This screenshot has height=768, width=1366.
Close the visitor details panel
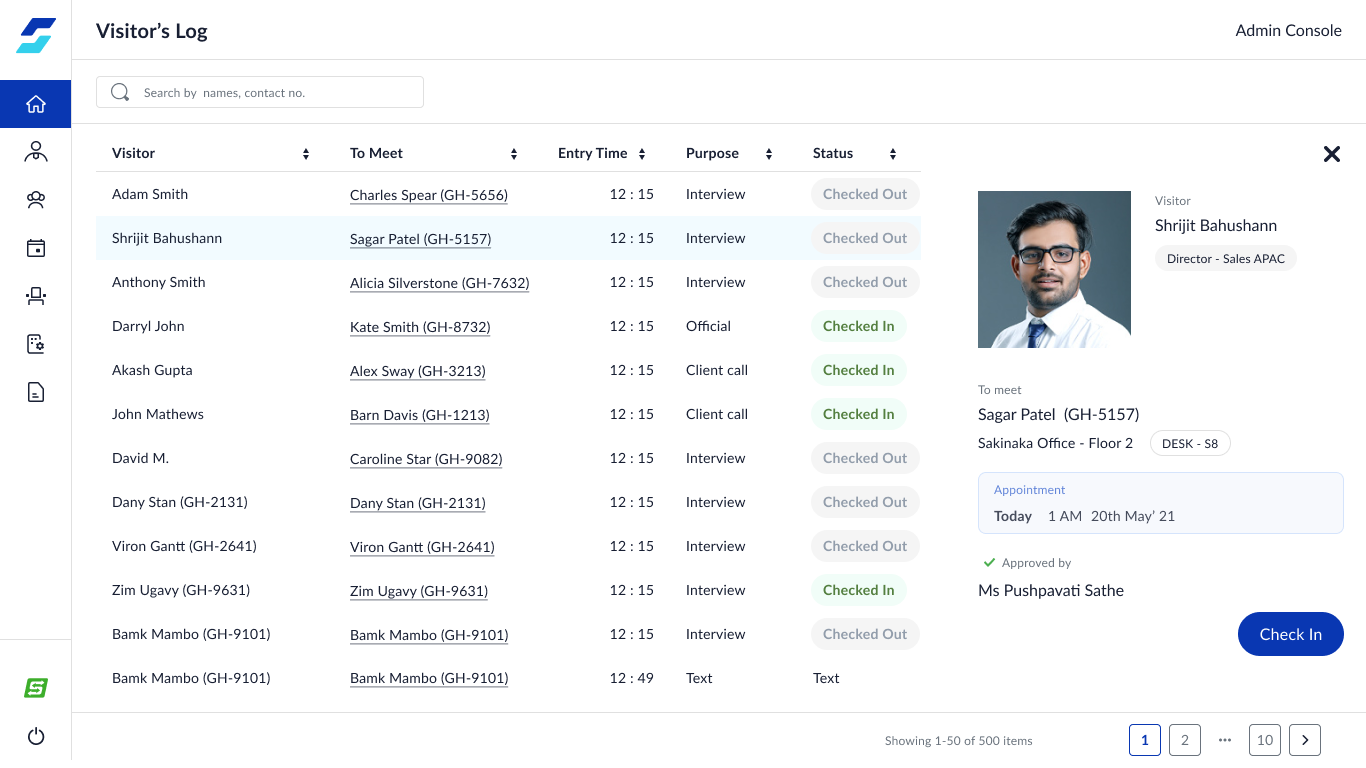[1332, 154]
